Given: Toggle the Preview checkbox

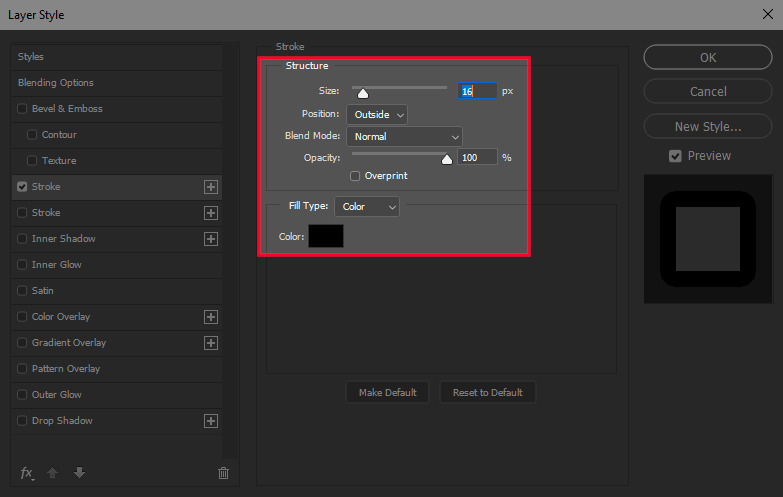Looking at the screenshot, I should click(675, 156).
